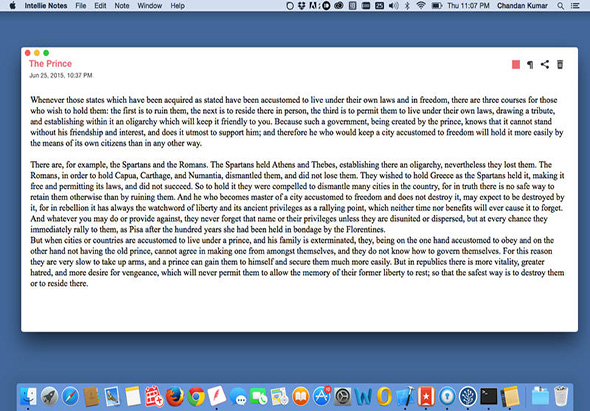Open the Apple menu
The width and height of the screenshot is (590, 411).
point(12,6)
